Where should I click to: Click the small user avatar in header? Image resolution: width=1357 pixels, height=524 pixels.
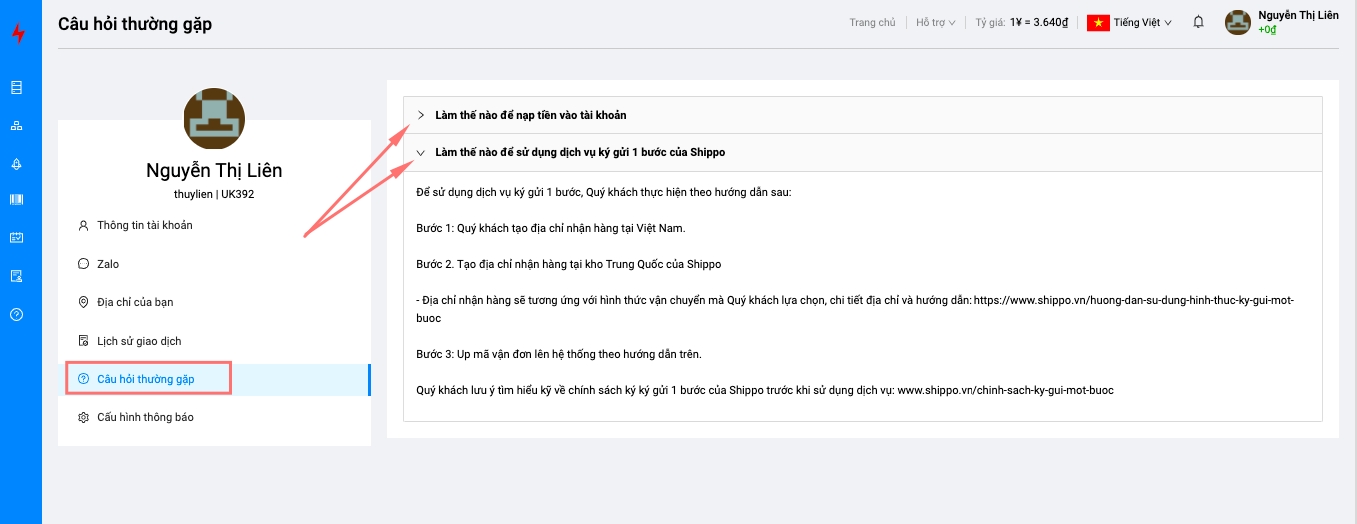point(1238,23)
